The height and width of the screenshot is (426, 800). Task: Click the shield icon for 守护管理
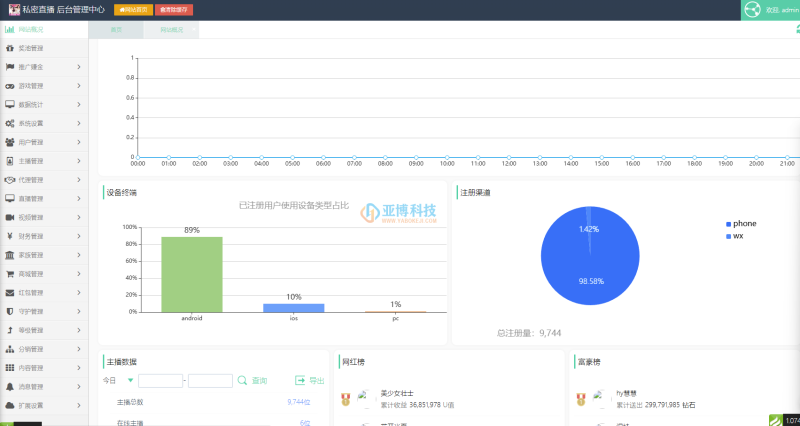[9, 311]
